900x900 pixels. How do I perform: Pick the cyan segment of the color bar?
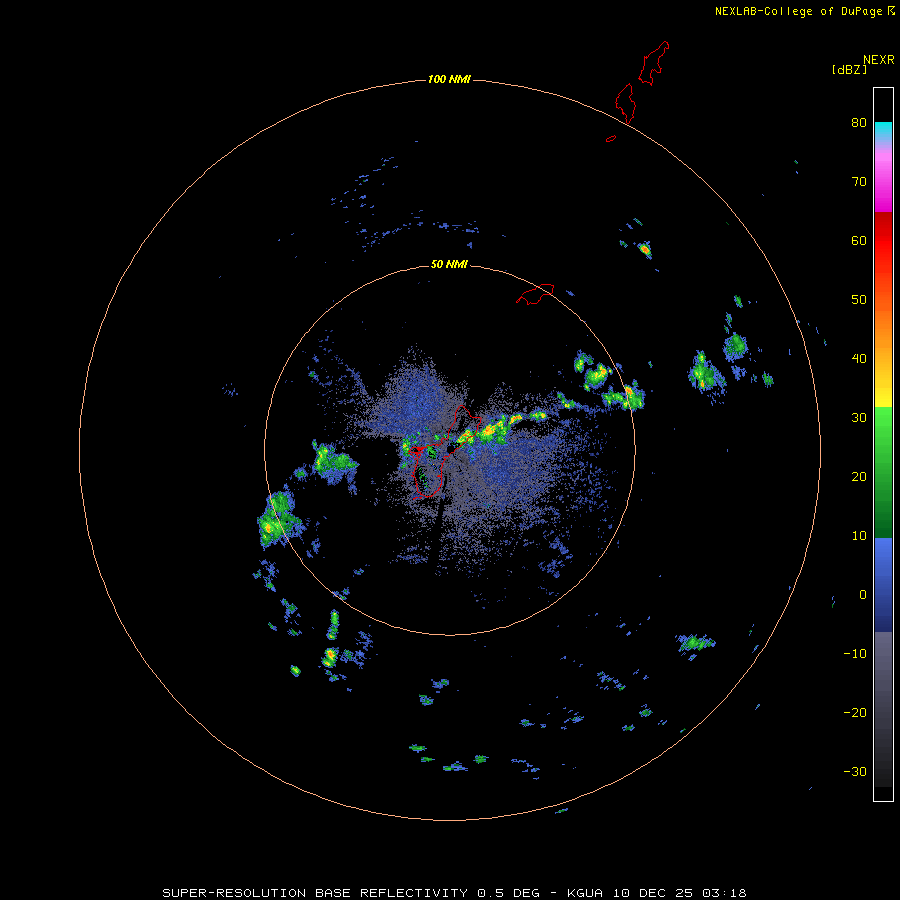pos(883,130)
